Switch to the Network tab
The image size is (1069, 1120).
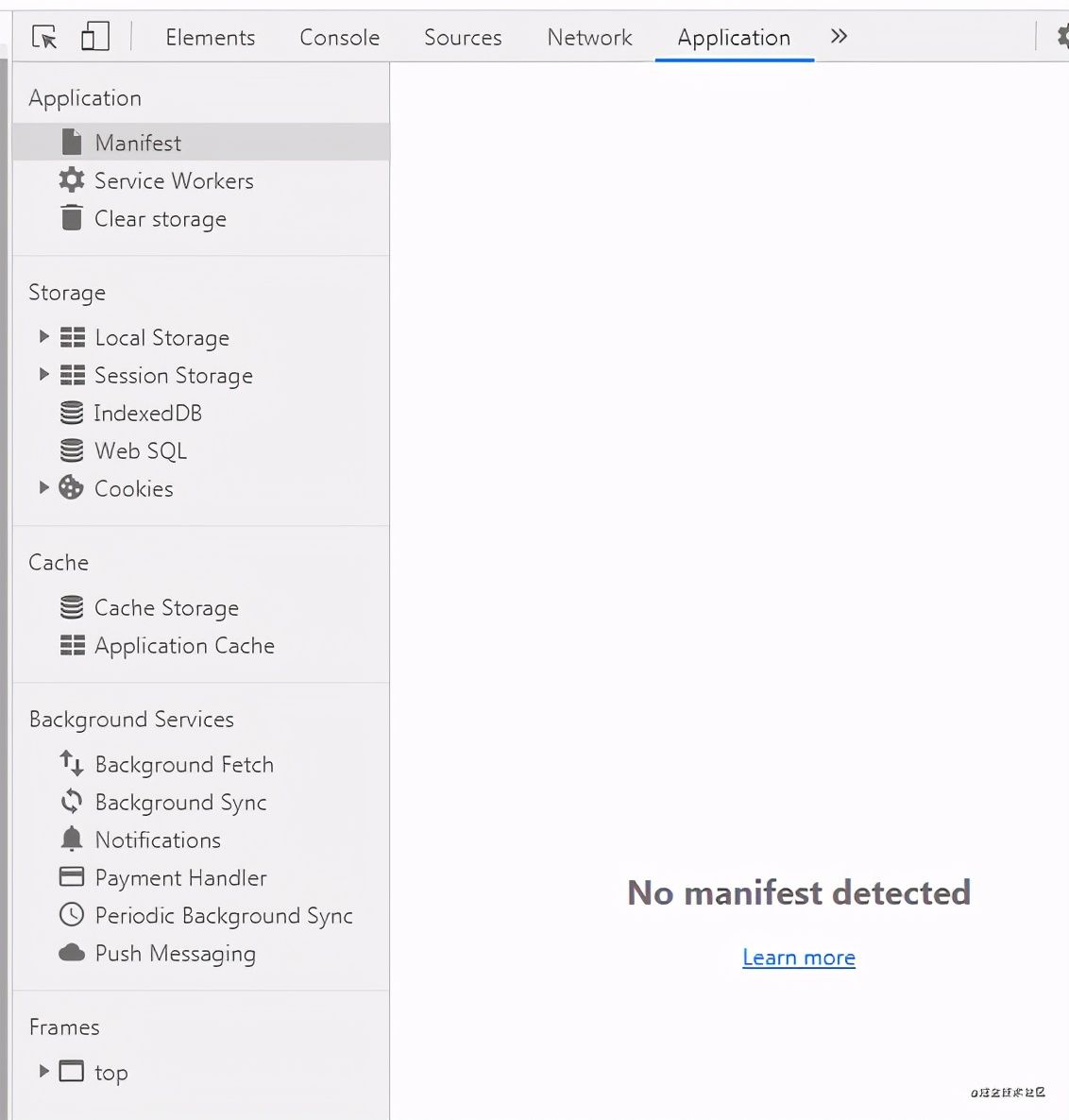(x=588, y=38)
